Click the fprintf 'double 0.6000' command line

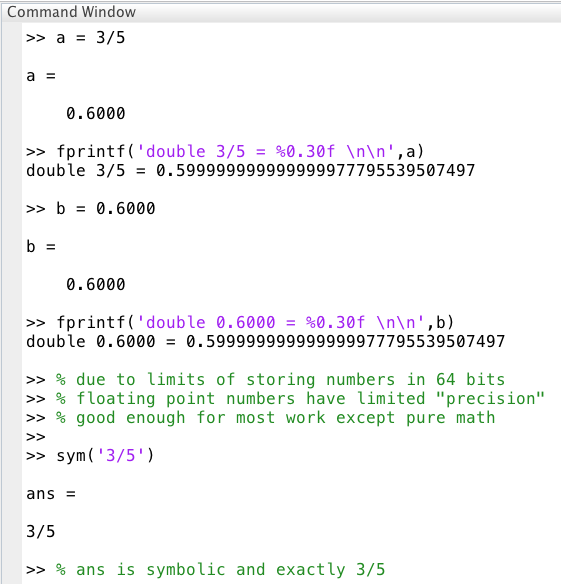pos(240,323)
